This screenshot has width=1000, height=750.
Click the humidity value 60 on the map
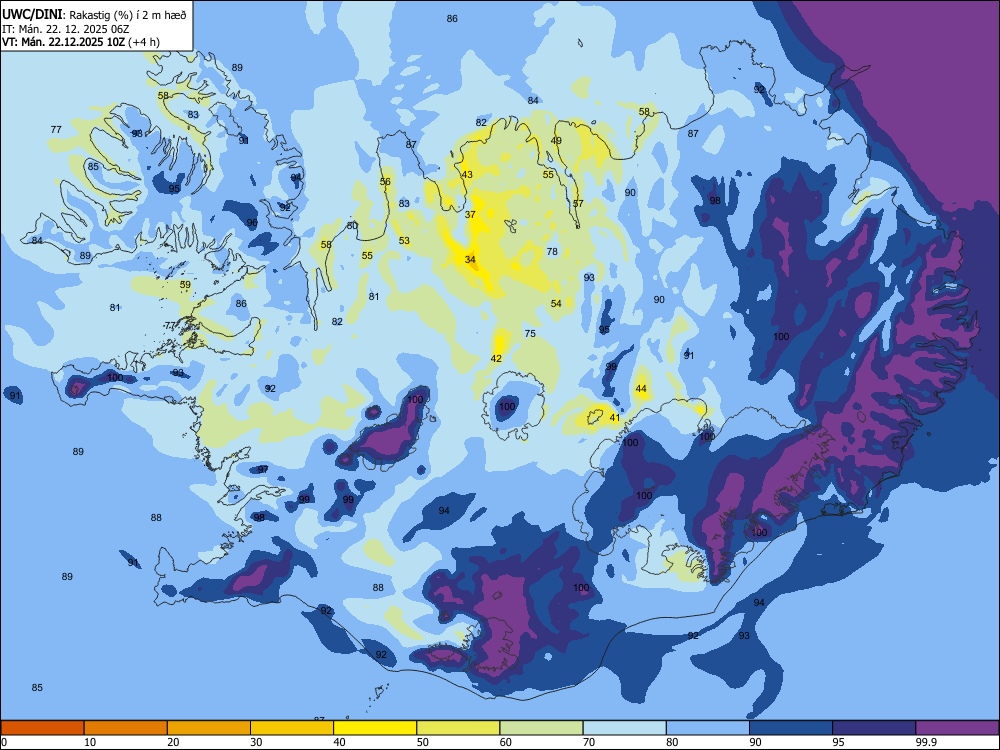coord(352,226)
